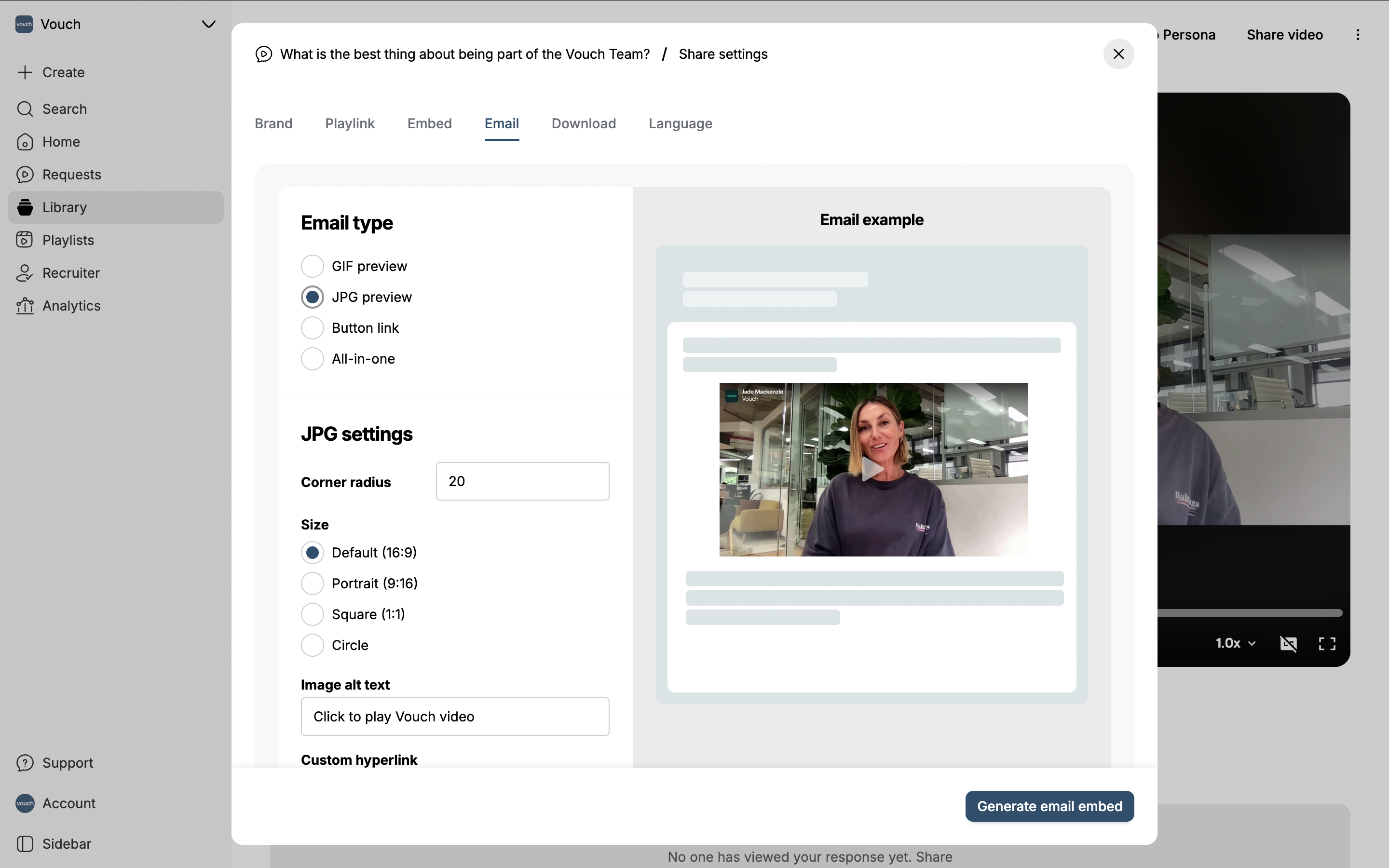Enter fullscreen in the video player
Viewport: 1389px width, 868px height.
tap(1327, 644)
